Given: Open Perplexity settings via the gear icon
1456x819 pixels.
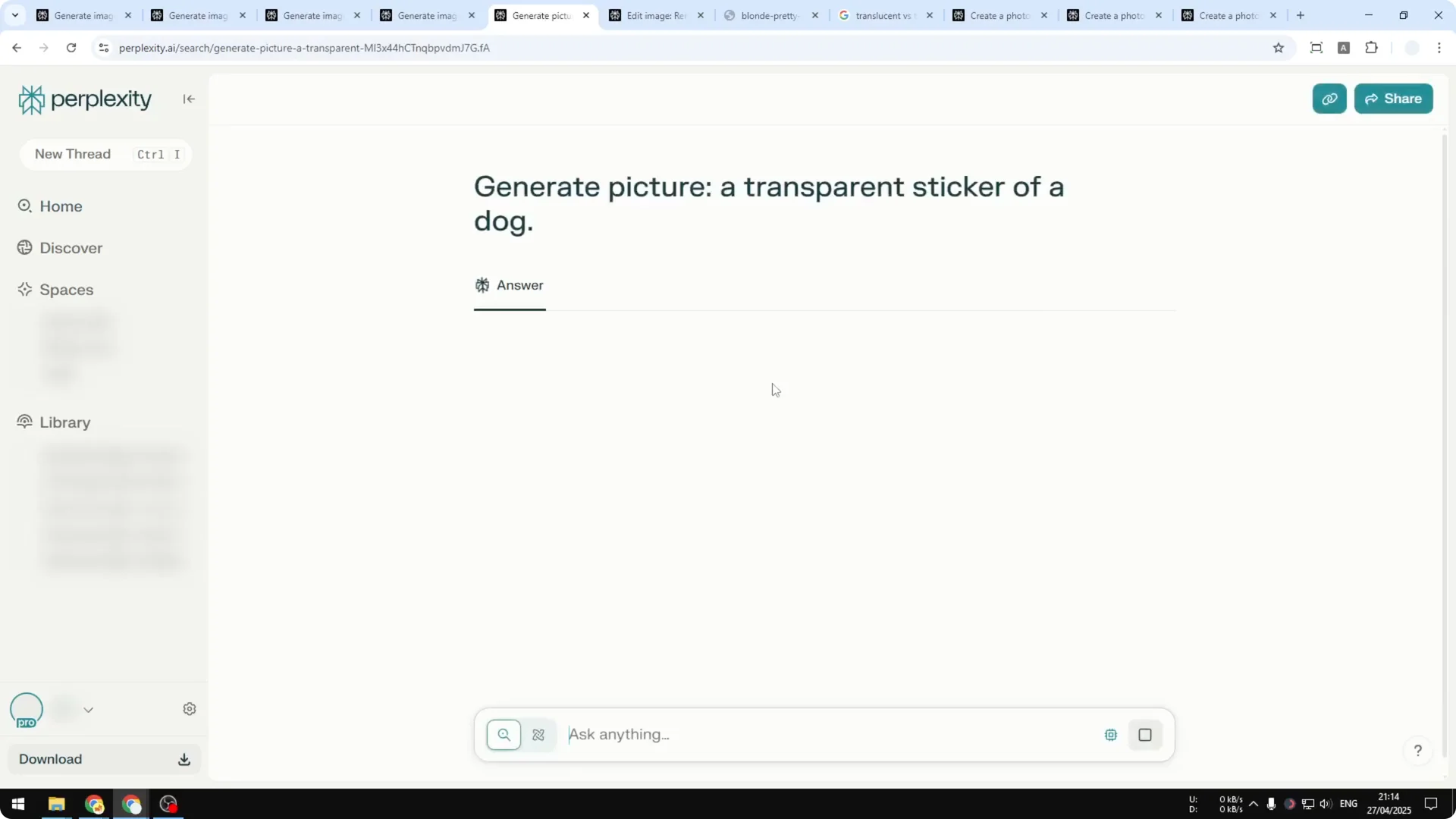Looking at the screenshot, I should [189, 708].
